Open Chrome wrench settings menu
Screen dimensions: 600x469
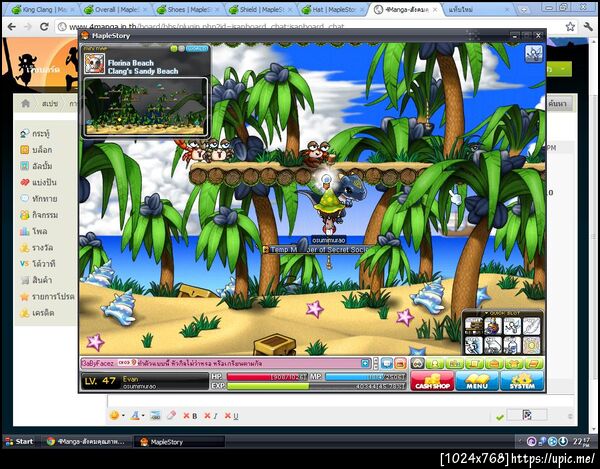[588, 26]
